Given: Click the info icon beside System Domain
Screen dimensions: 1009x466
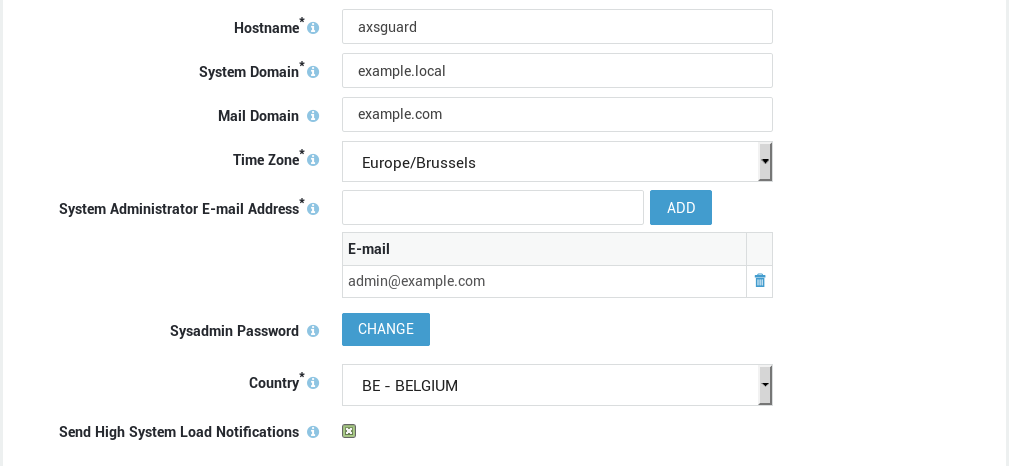Looking at the screenshot, I should pos(313,72).
